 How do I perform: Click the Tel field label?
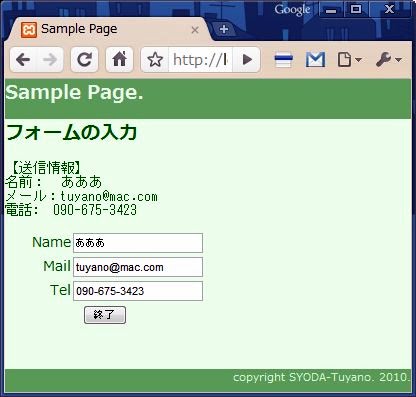point(60,290)
